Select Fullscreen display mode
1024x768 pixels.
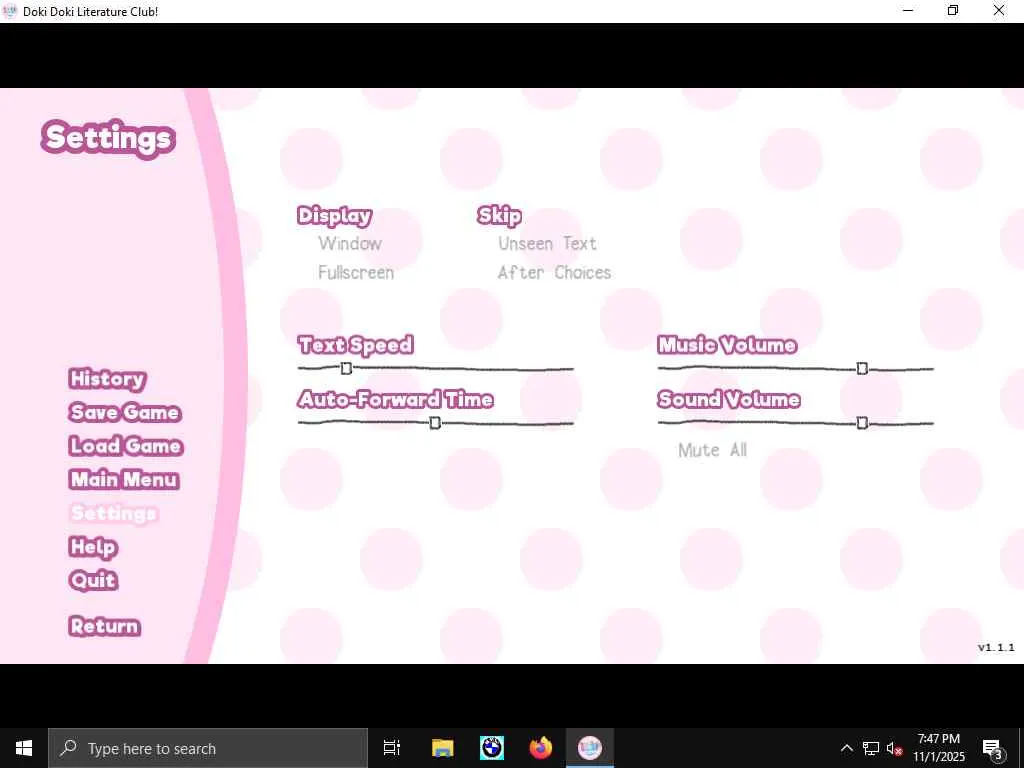coord(356,272)
